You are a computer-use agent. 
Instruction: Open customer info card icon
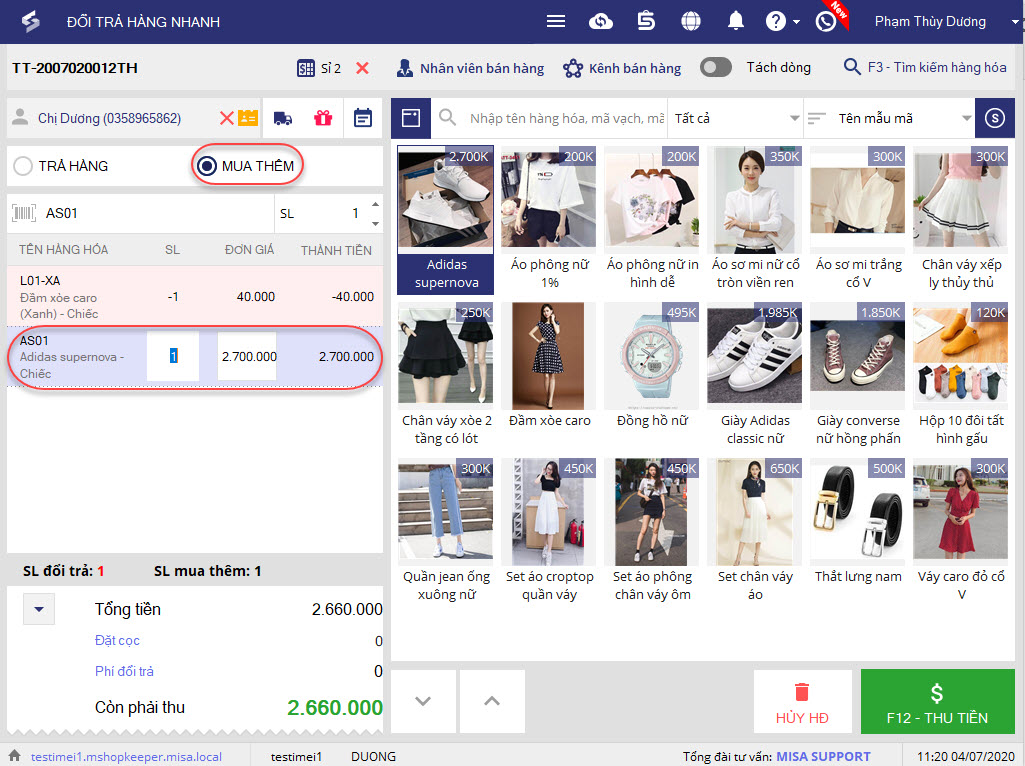point(248,118)
